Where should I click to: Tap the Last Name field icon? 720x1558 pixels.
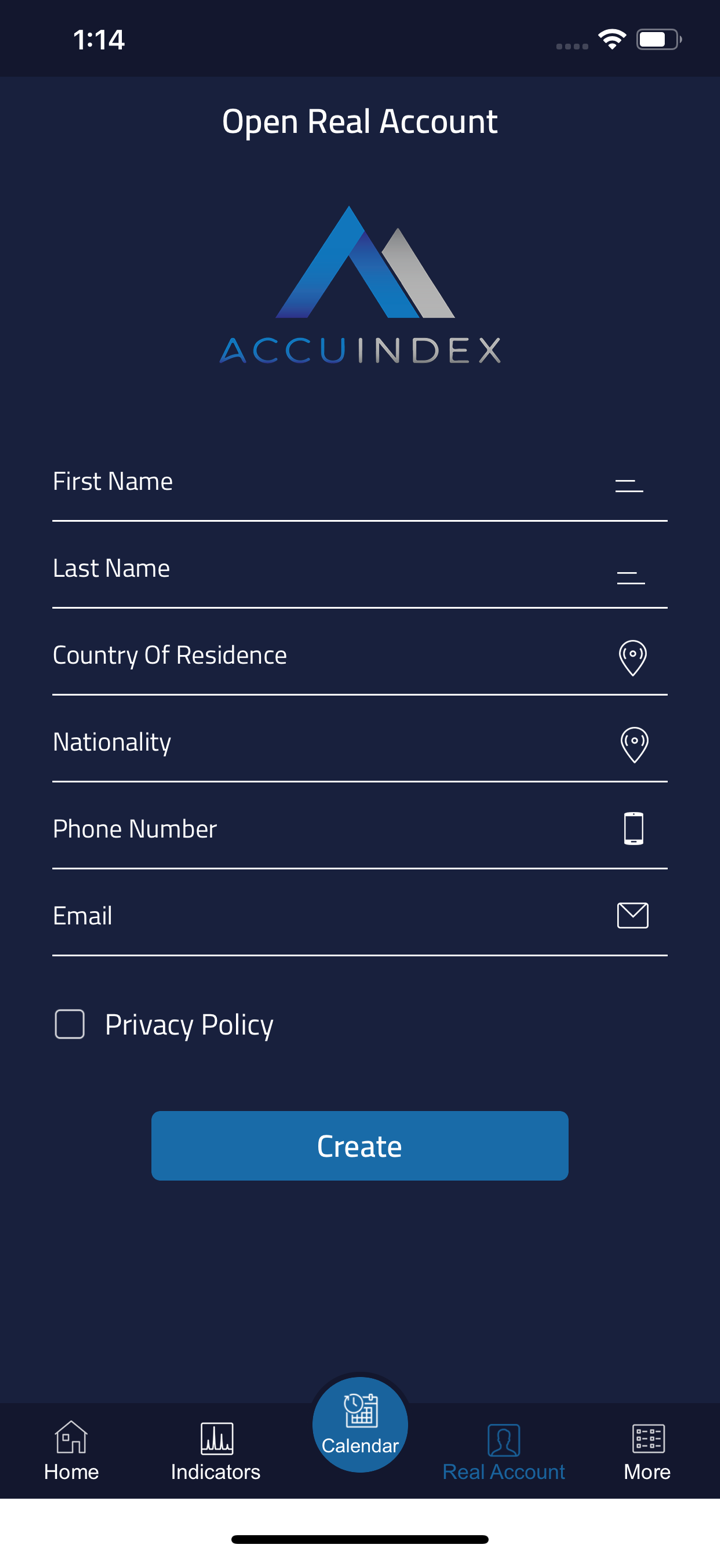pyautogui.click(x=631, y=577)
